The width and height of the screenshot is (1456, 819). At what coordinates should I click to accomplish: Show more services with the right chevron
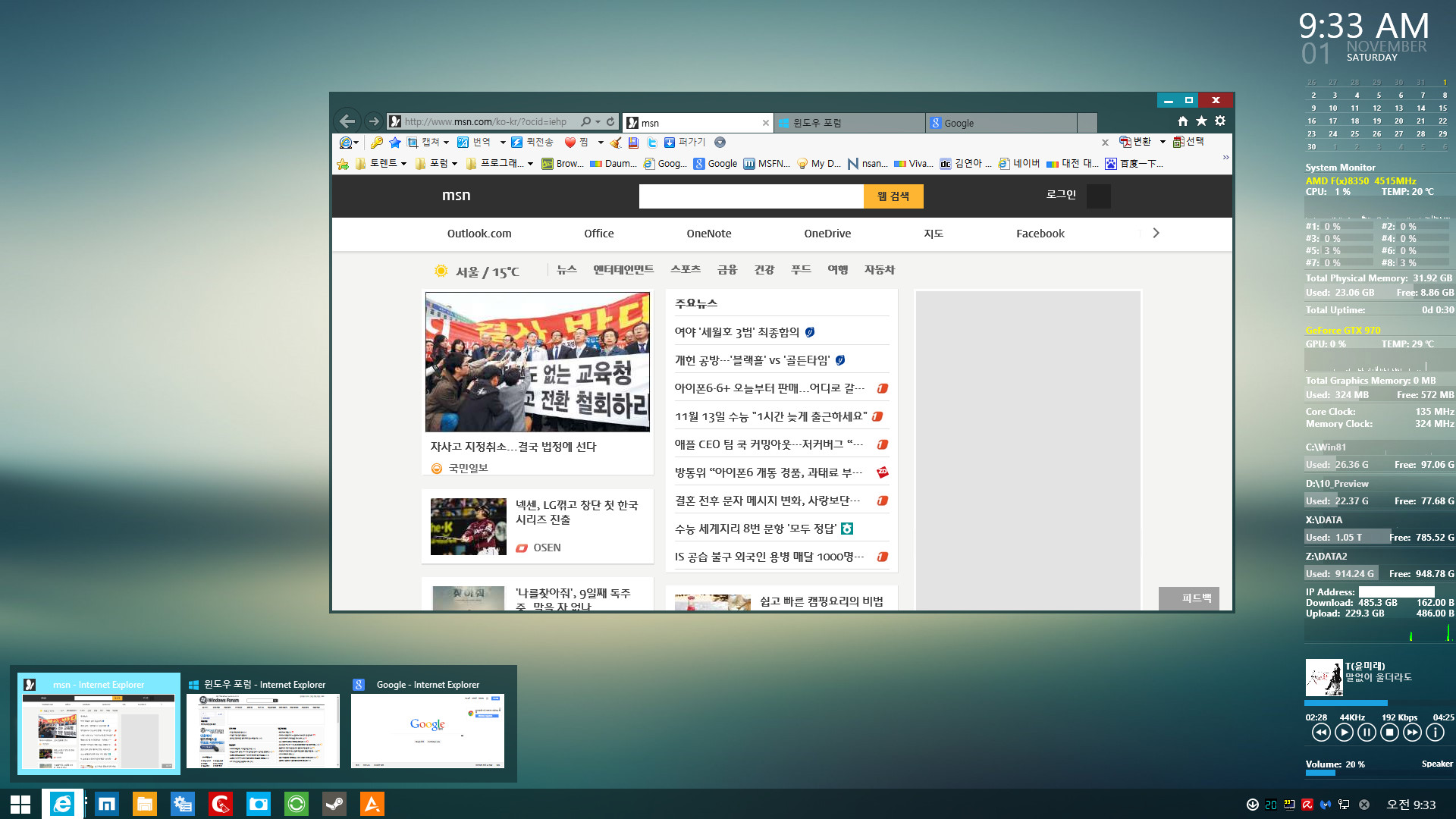pos(1156,233)
